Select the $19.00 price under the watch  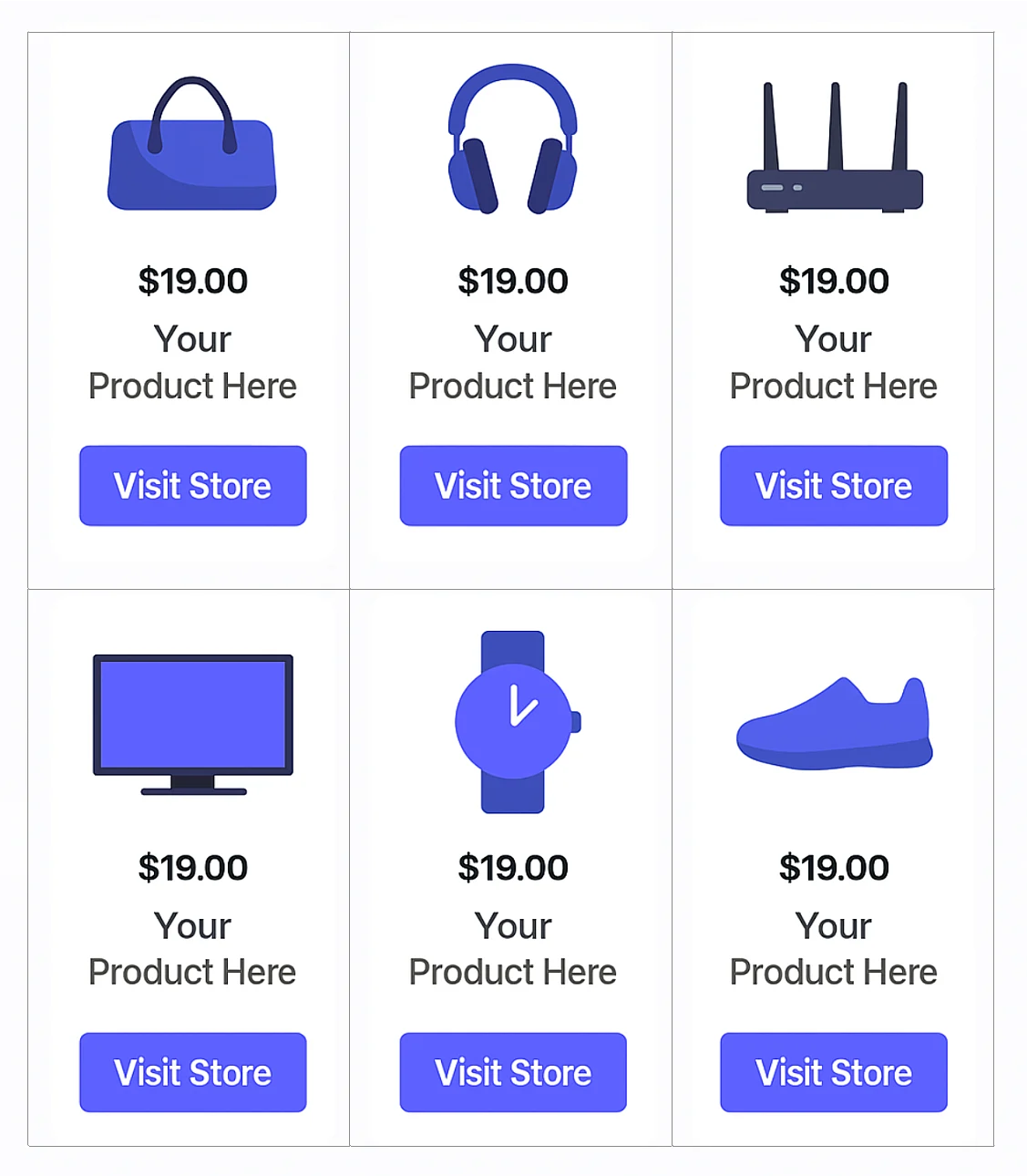513,868
